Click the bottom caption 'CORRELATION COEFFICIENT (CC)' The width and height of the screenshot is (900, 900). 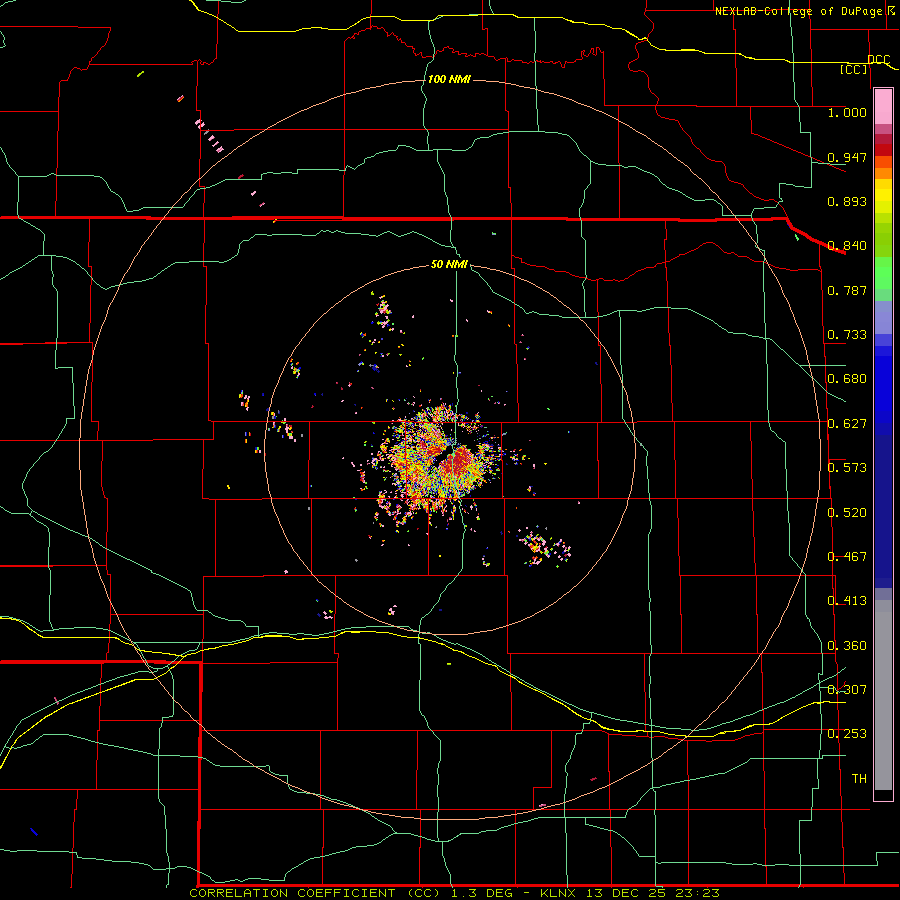[x=315, y=893]
